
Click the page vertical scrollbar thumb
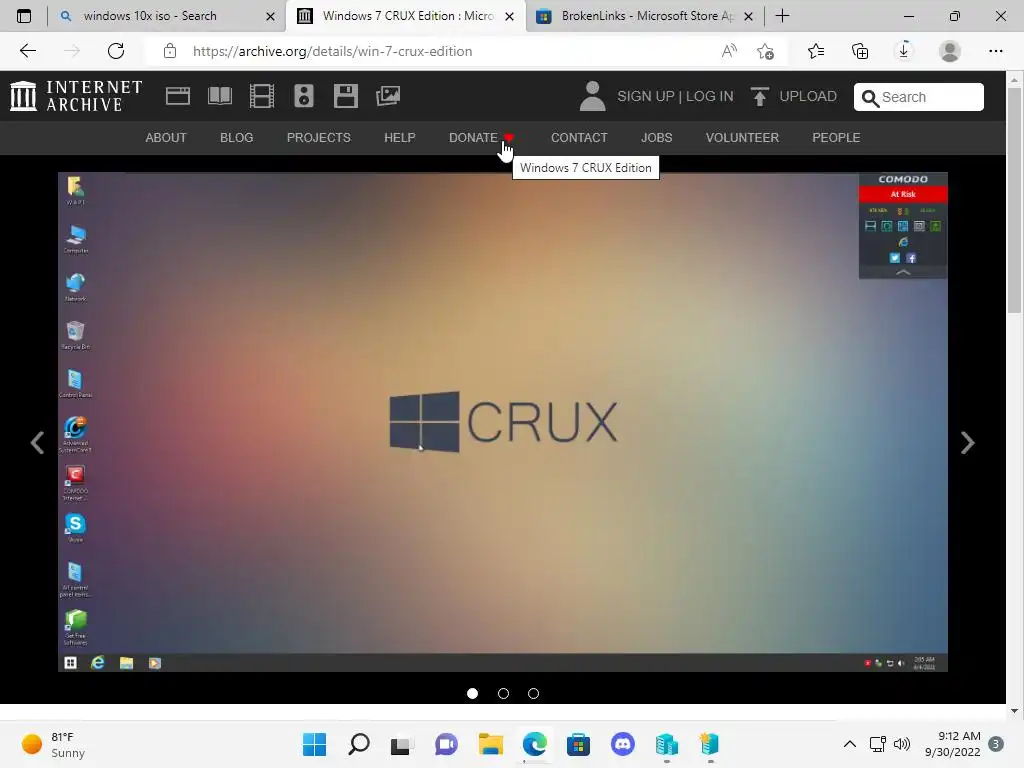(1014, 199)
